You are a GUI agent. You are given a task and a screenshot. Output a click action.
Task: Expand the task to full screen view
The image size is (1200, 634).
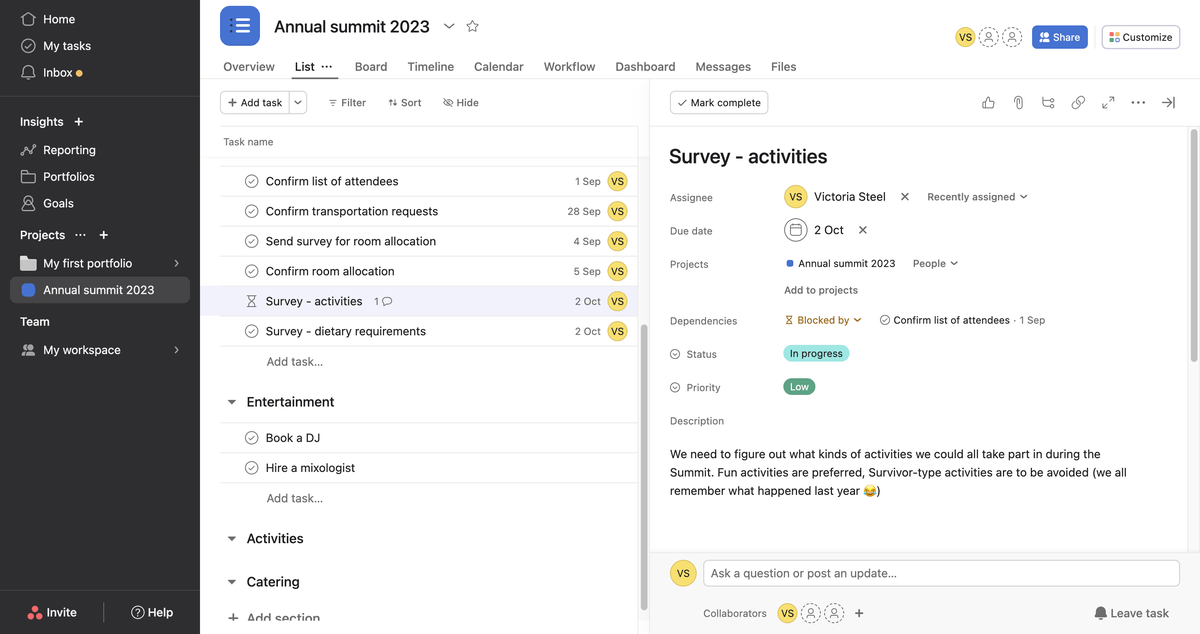[x=1107, y=102]
